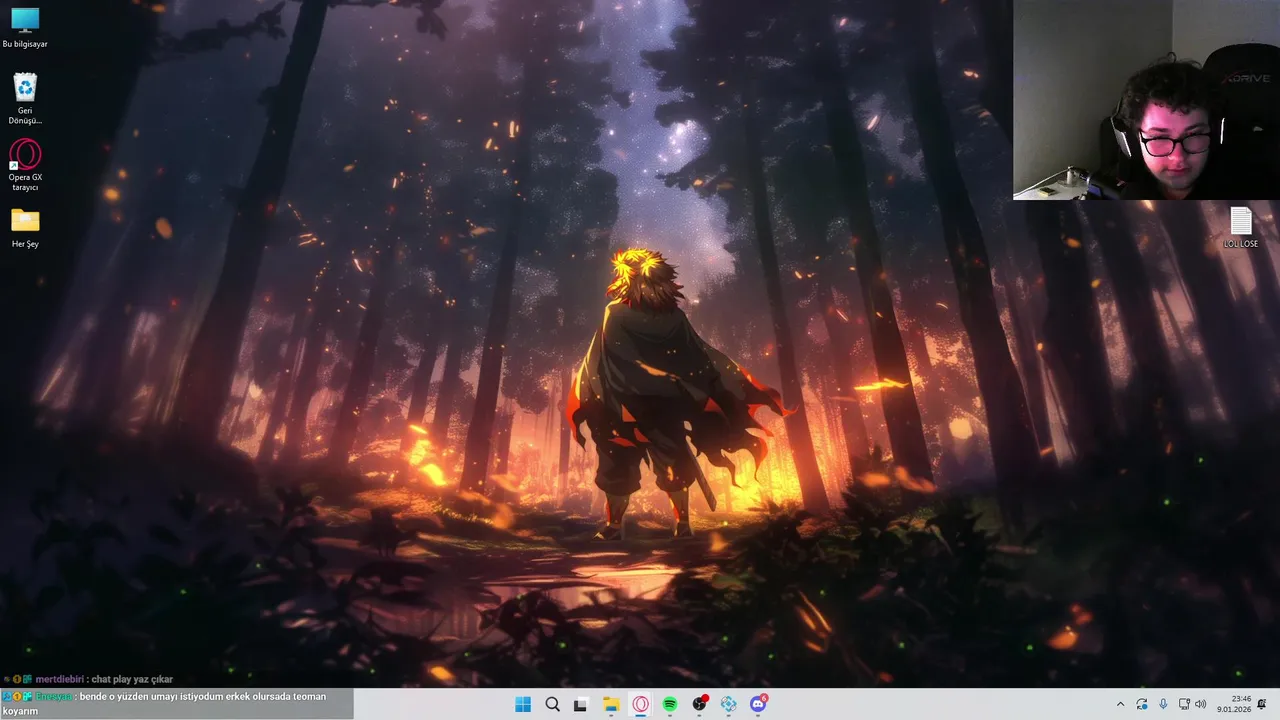Open File Explorer from the taskbar

(611, 704)
